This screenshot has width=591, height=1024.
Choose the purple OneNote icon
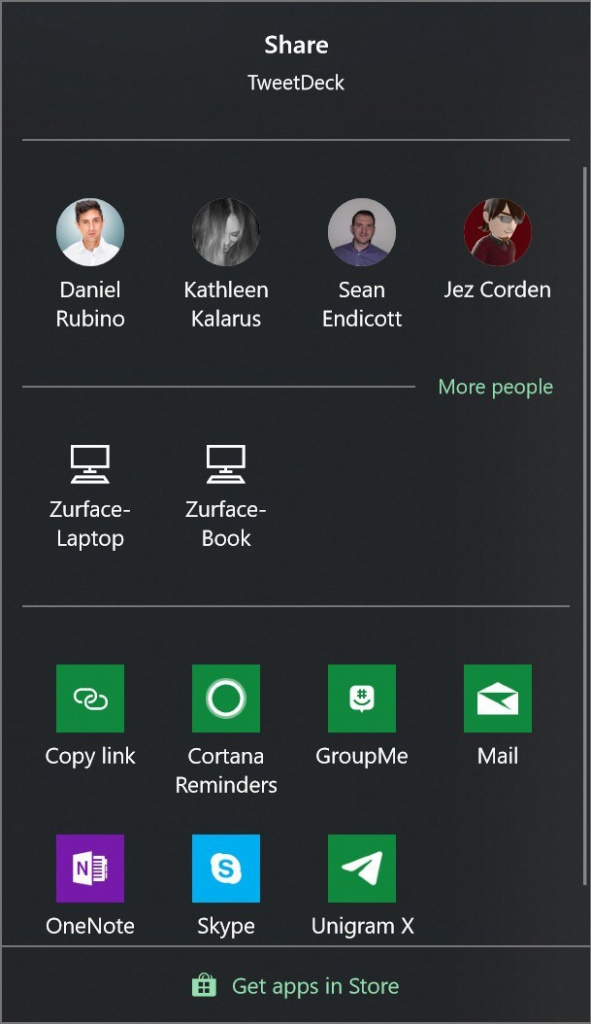tap(90, 868)
